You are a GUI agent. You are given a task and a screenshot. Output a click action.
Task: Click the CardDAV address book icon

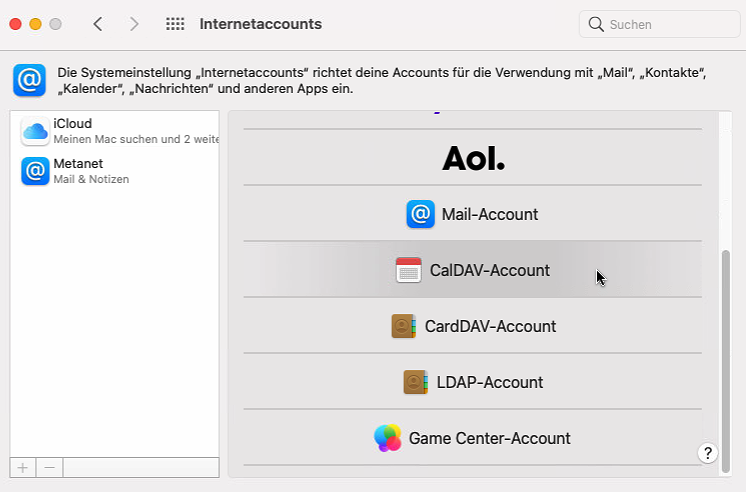click(403, 326)
